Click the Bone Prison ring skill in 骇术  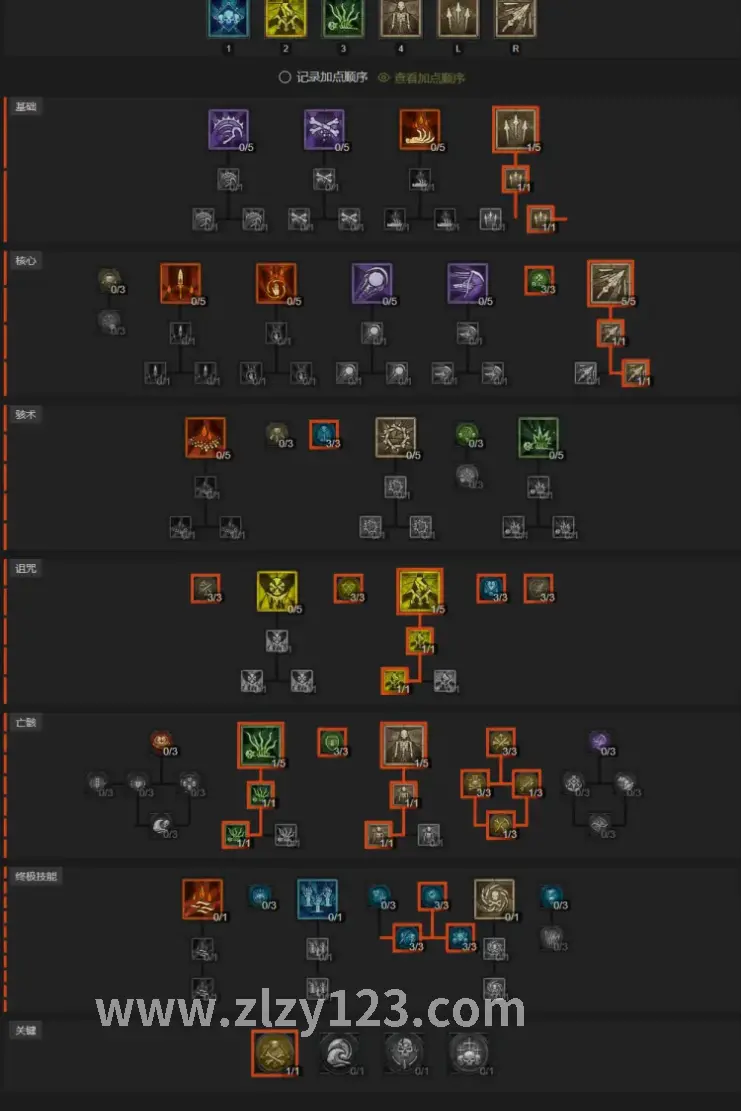tap(395, 437)
